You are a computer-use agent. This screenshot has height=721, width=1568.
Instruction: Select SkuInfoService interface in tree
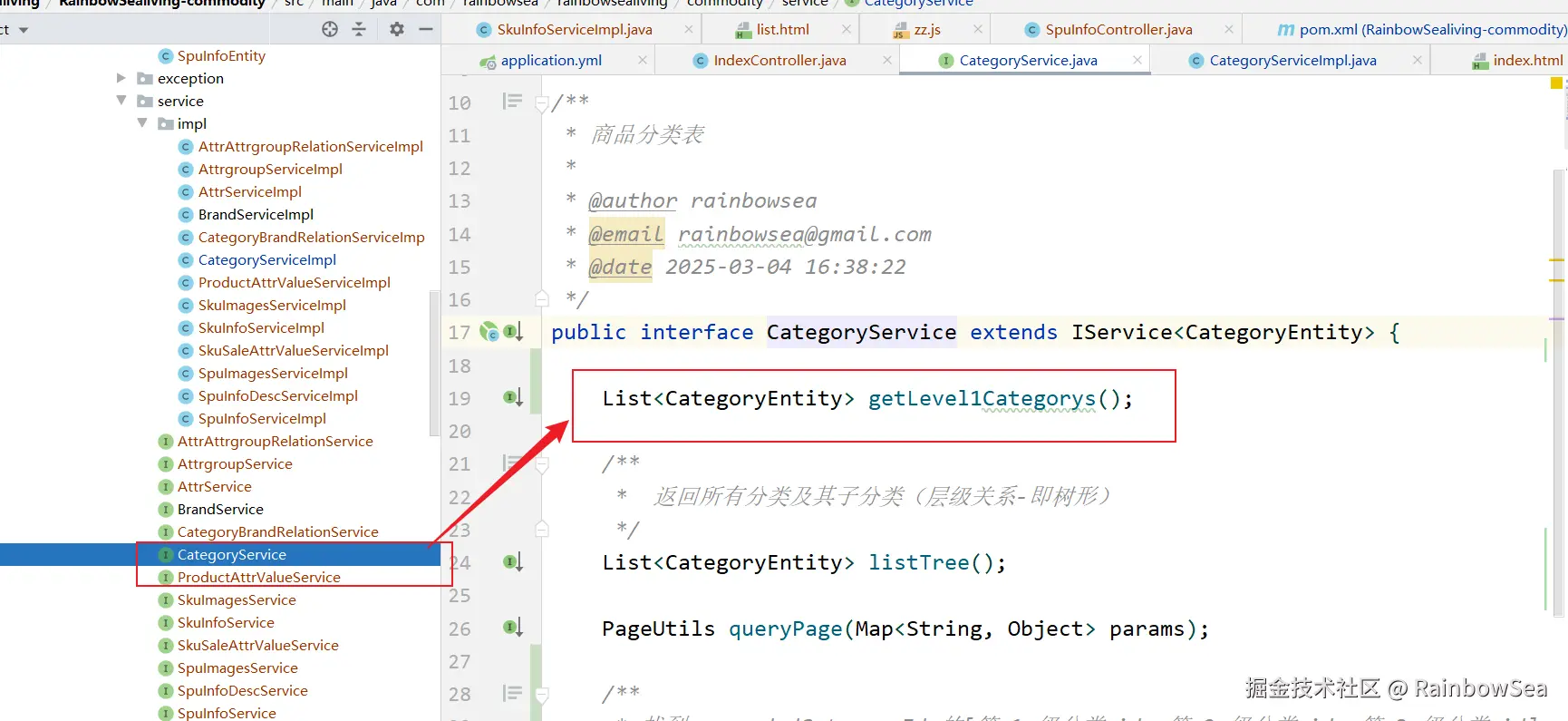(x=226, y=622)
